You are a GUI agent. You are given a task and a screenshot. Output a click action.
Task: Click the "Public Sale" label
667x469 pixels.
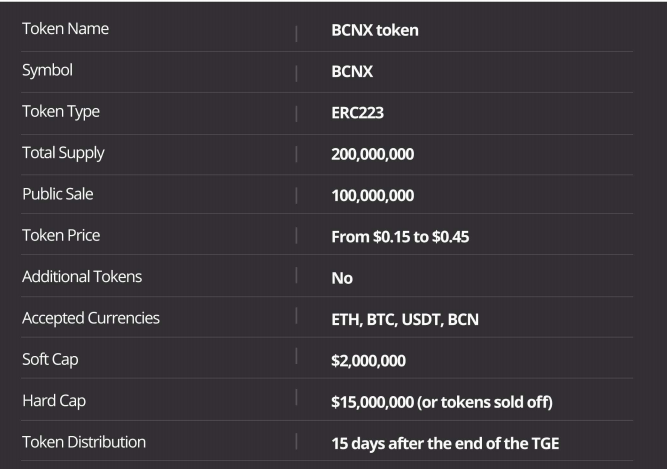[58, 194]
